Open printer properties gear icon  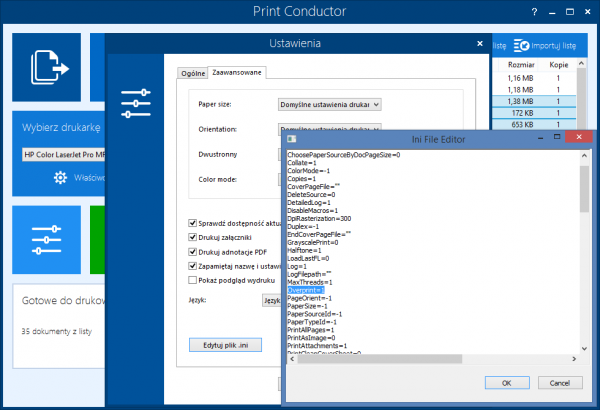60,178
